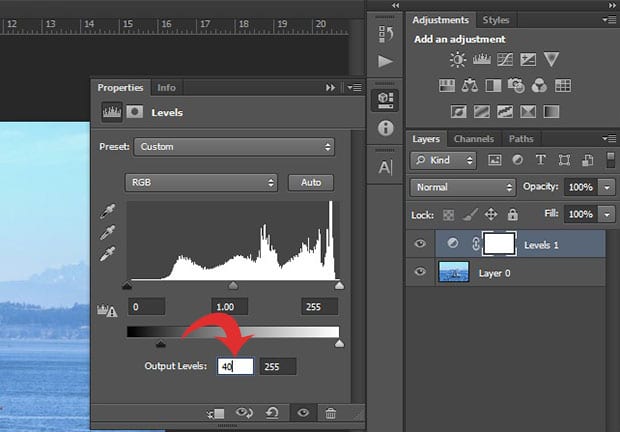
Task: Open the Kind filter dropdown
Action: coord(443,160)
